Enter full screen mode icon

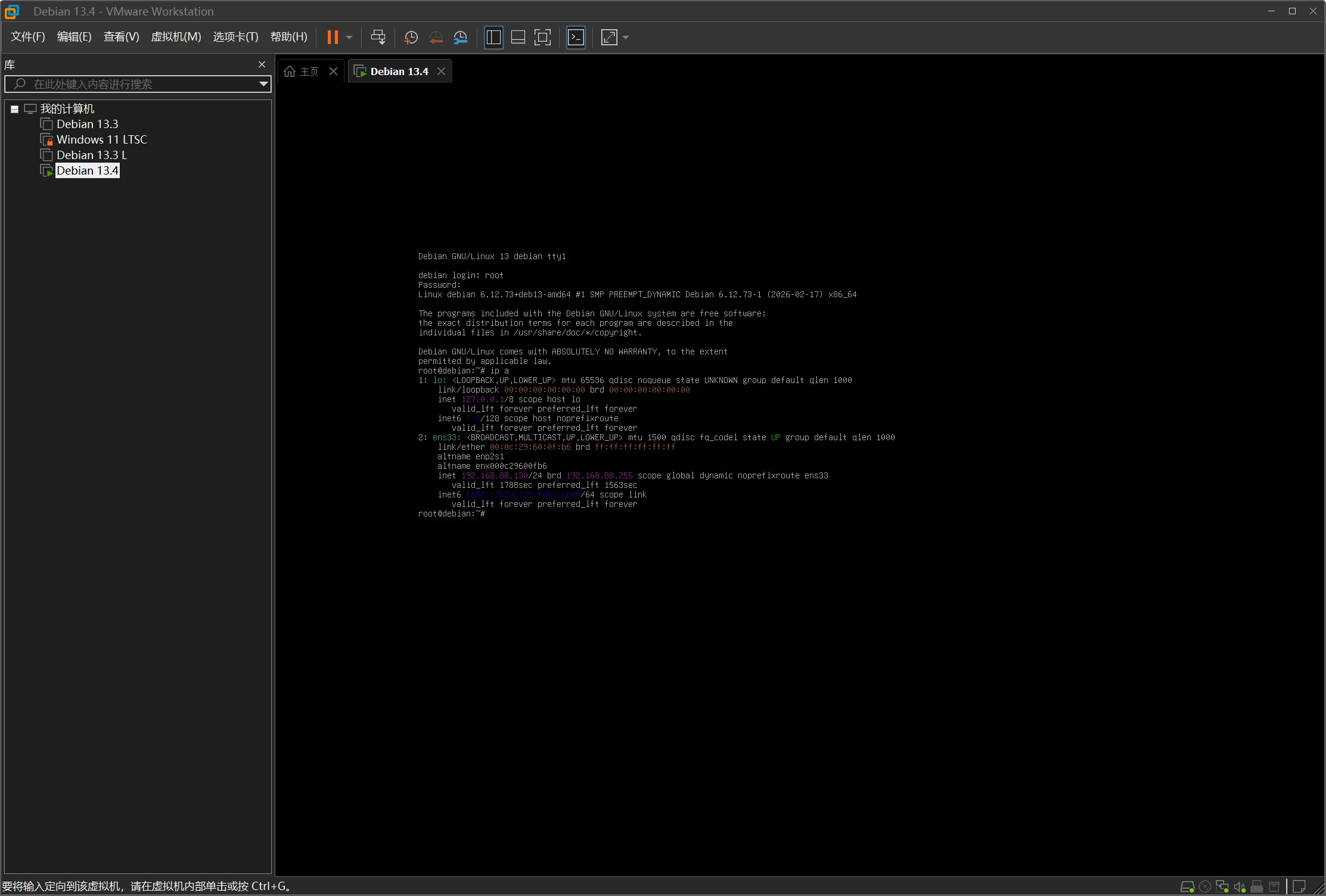pos(542,38)
